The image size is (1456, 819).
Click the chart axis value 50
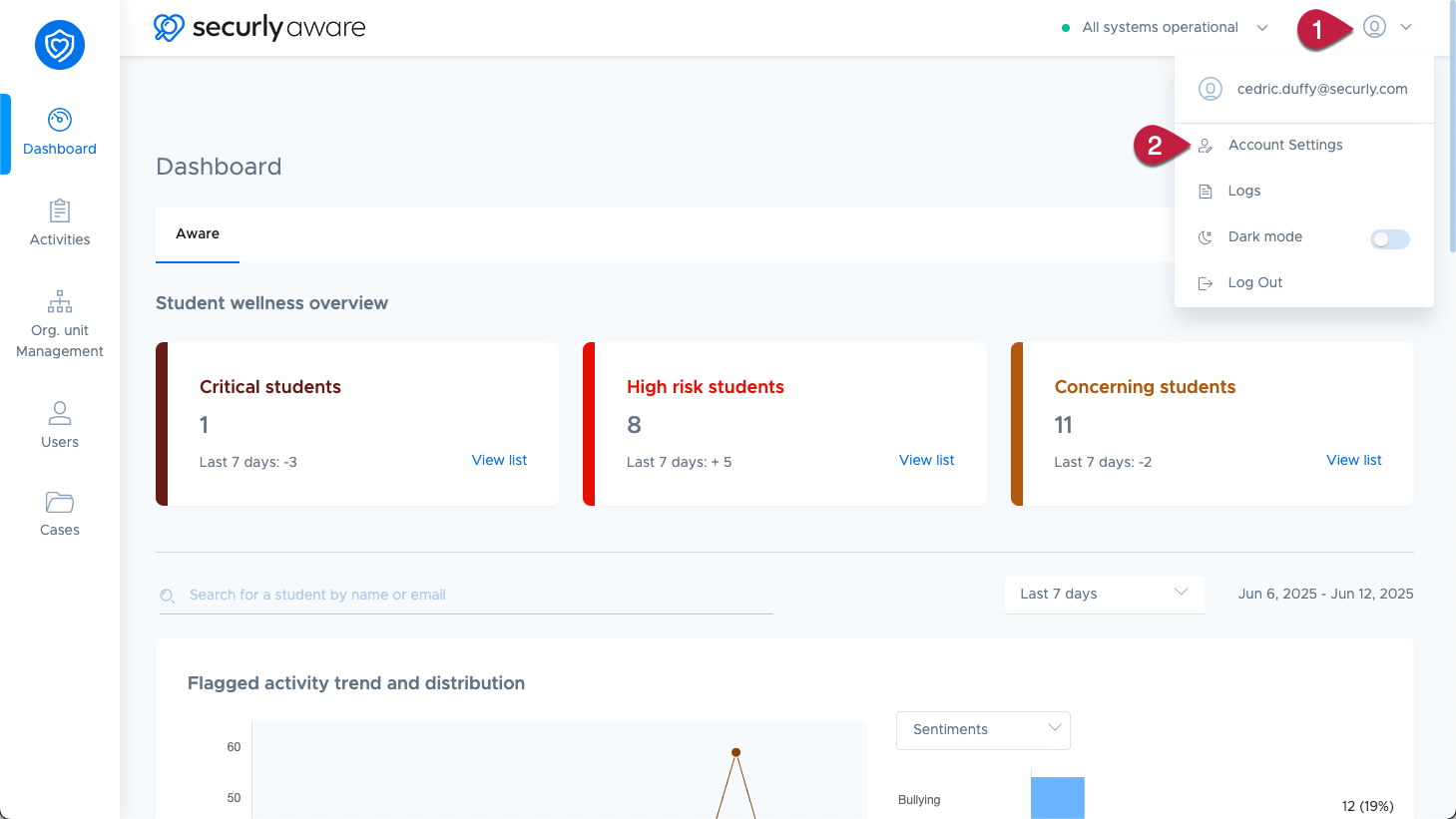(234, 798)
